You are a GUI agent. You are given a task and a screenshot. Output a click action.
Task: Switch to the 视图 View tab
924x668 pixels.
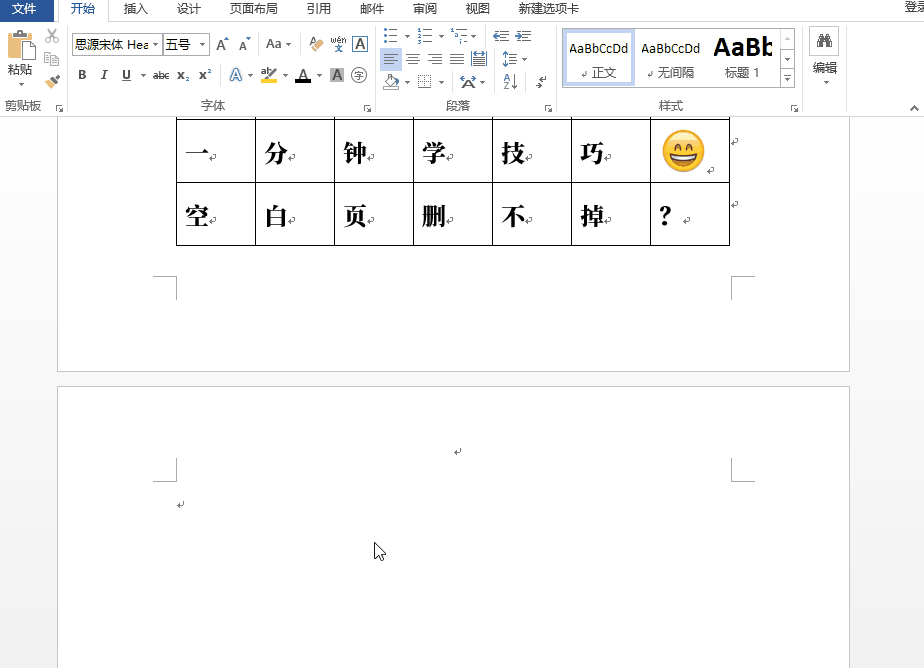pos(477,9)
